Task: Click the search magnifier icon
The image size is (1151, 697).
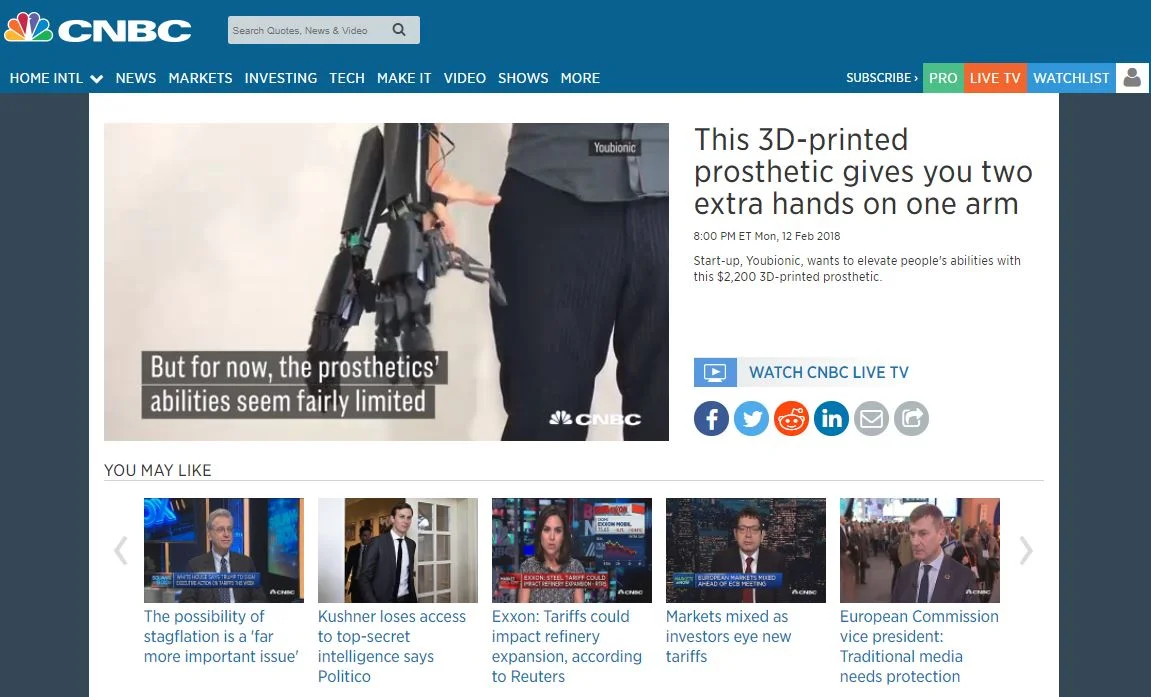Action: click(399, 30)
